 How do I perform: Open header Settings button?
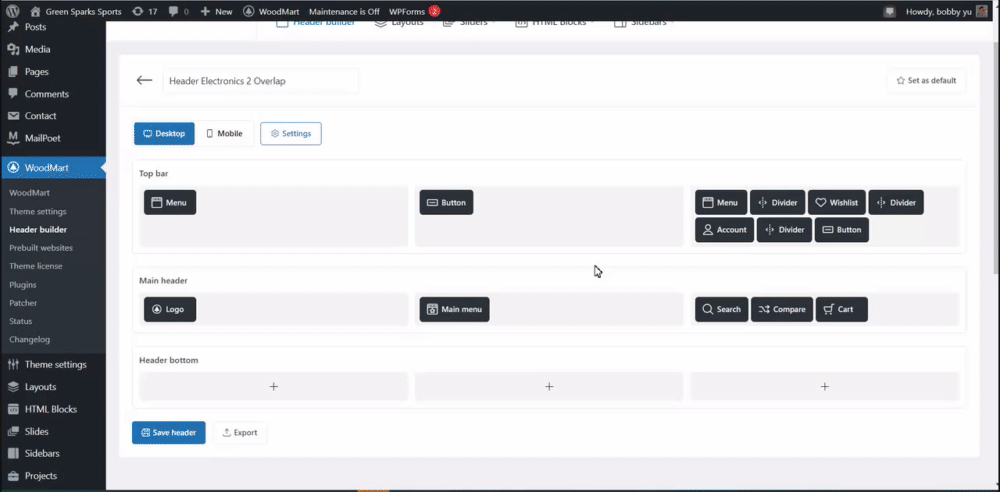click(x=291, y=133)
